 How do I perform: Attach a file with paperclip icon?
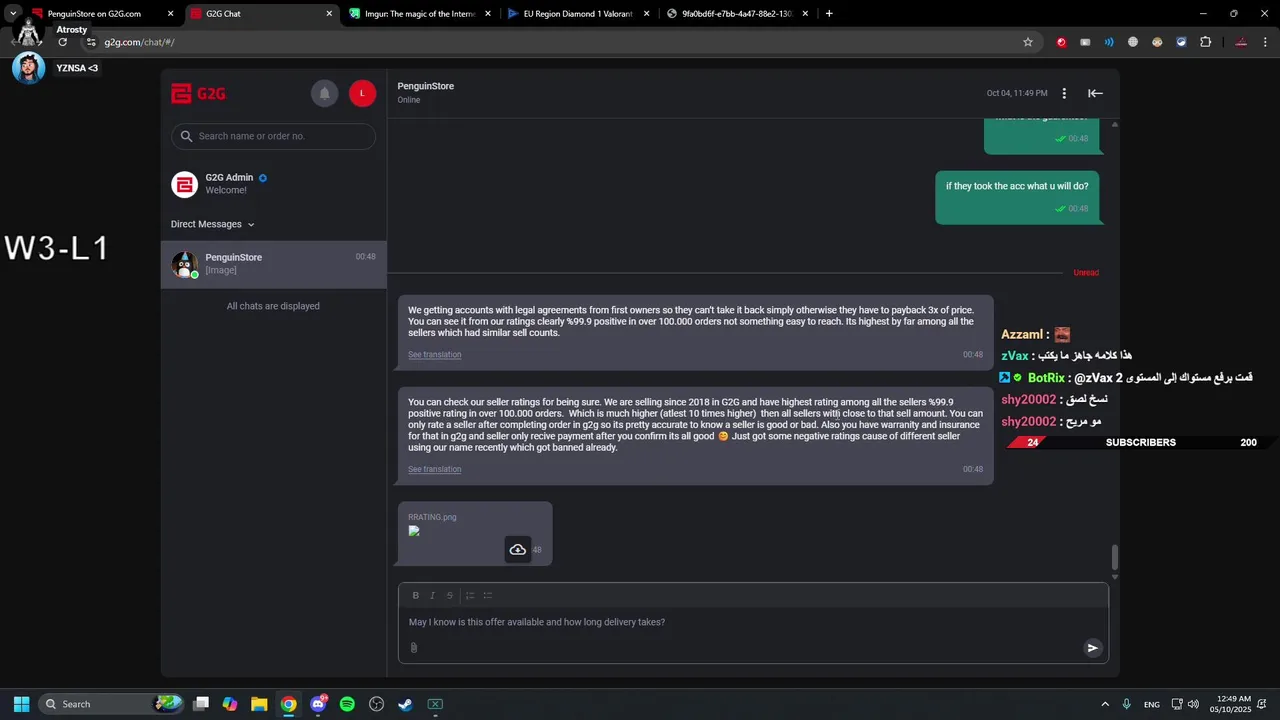pyautogui.click(x=414, y=647)
